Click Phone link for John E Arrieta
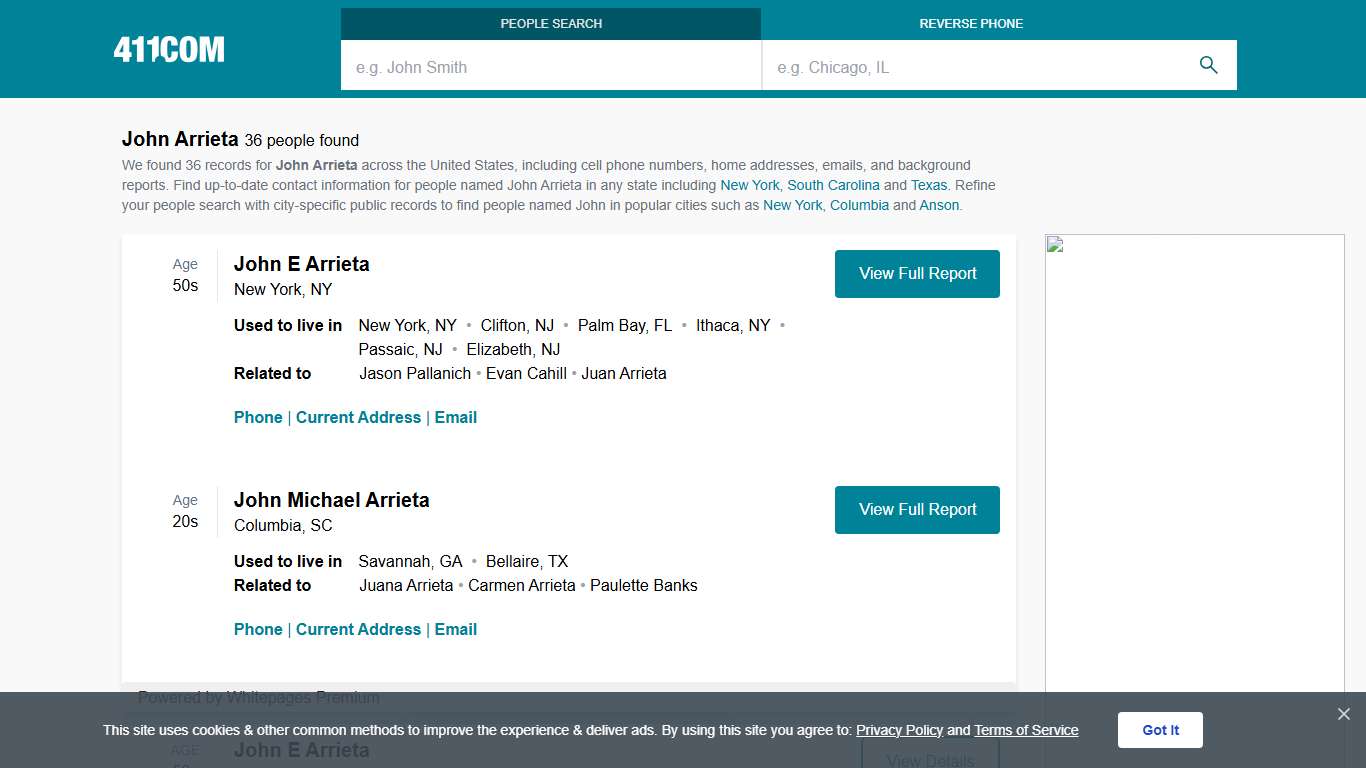 (258, 417)
